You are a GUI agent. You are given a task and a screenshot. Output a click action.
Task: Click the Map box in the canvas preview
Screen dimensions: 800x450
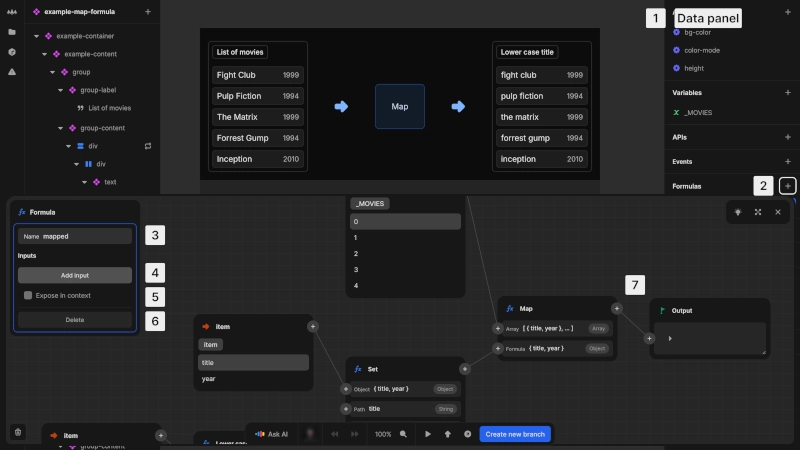[x=400, y=107]
